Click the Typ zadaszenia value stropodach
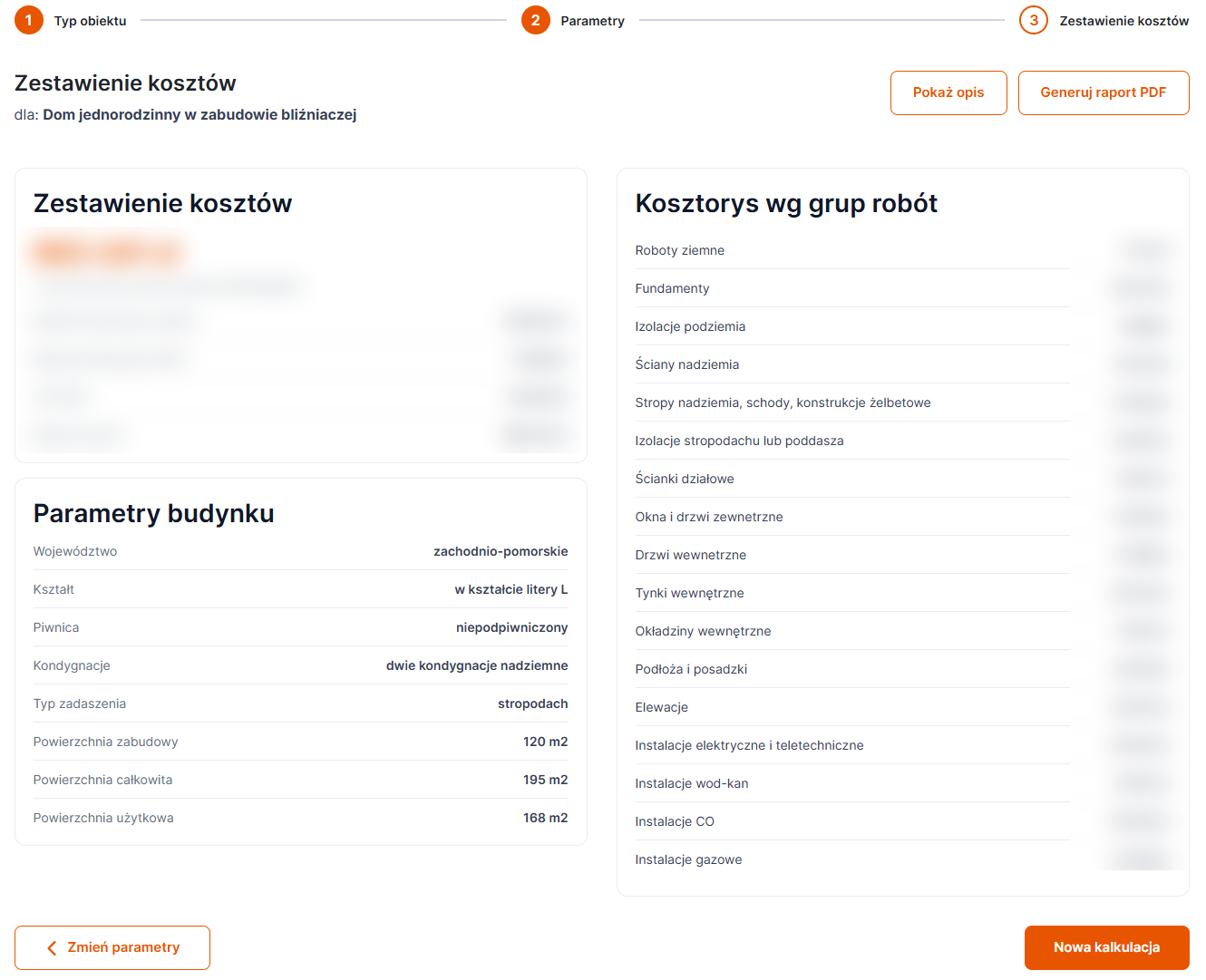Image resolution: width=1206 pixels, height=980 pixels. (532, 703)
